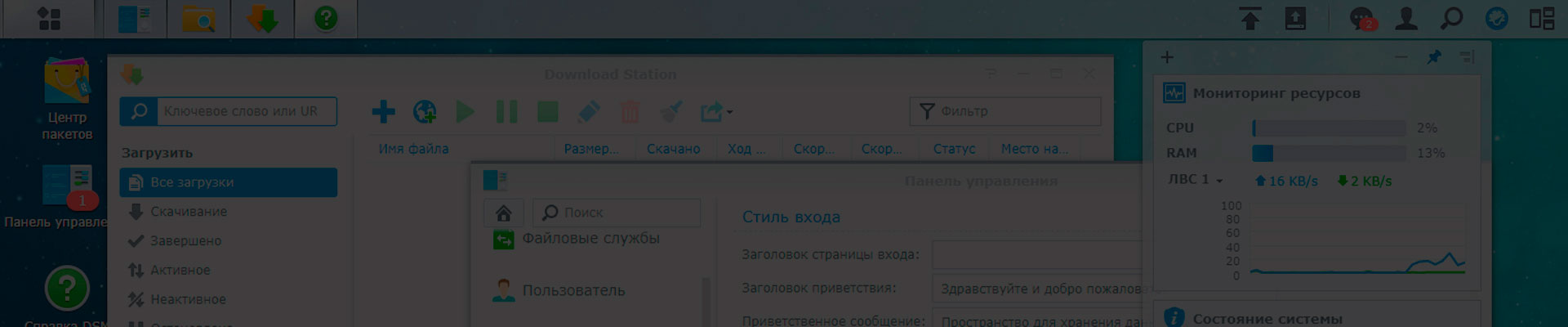Delete task using the red trash icon
The image size is (1568, 327).
tap(630, 112)
